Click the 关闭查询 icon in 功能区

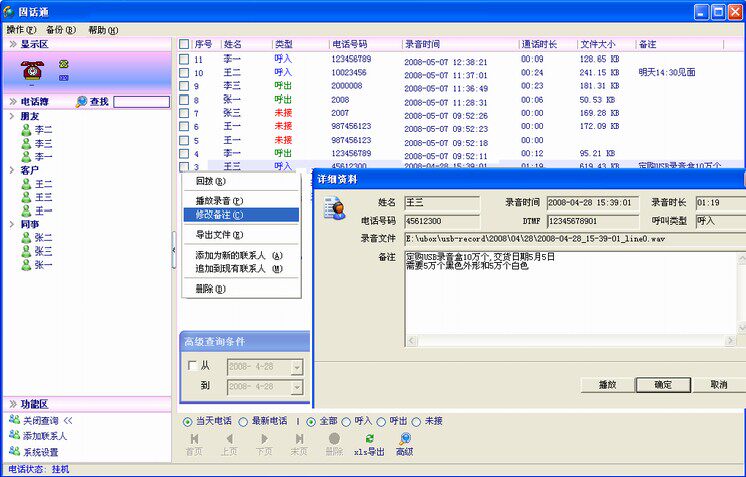pyautogui.click(x=14, y=420)
